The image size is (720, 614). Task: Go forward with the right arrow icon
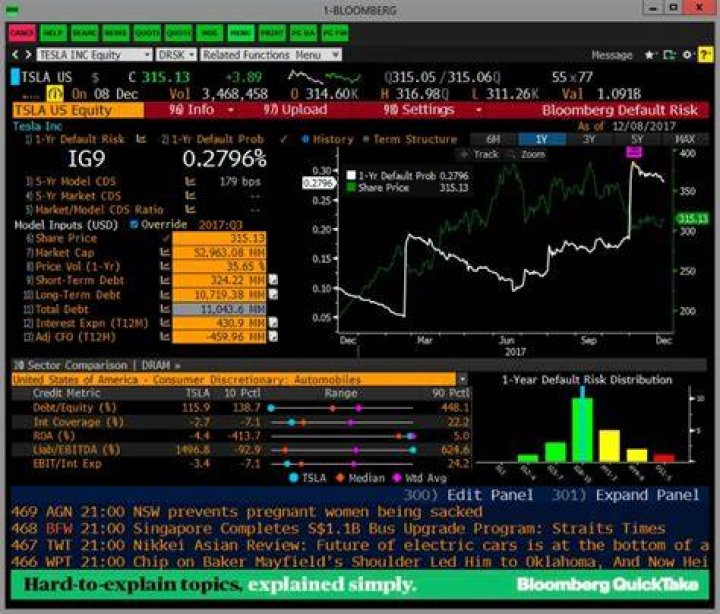[x=28, y=55]
